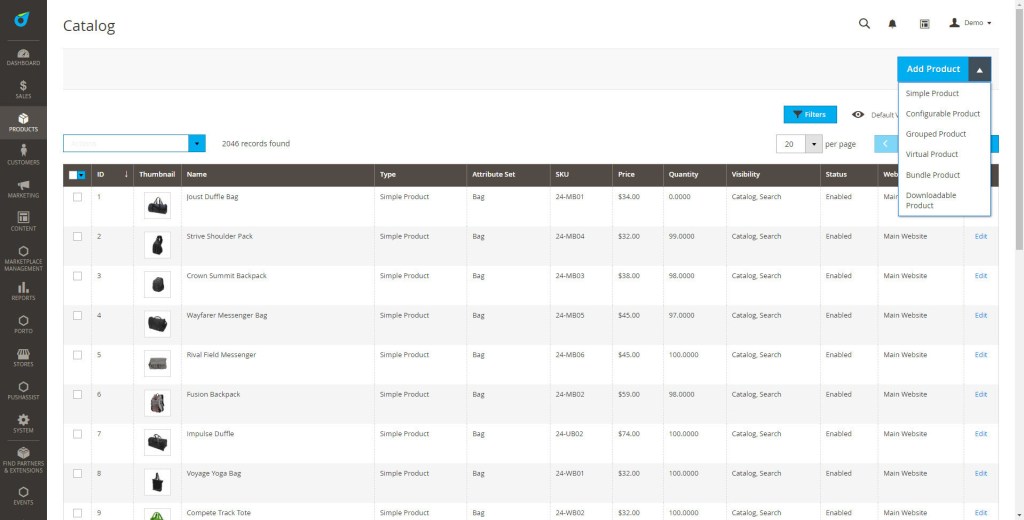Tick the Fusion Backpack row checkbox
The image size is (1024, 520).
click(x=78, y=395)
